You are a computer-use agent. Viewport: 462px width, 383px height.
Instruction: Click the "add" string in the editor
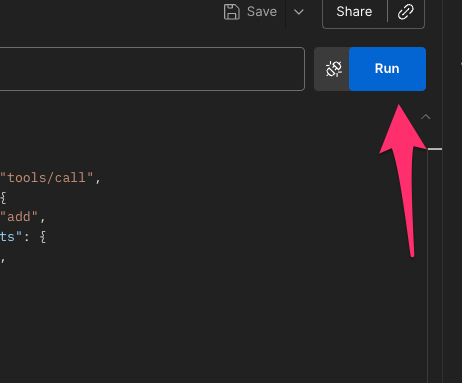tap(19, 217)
